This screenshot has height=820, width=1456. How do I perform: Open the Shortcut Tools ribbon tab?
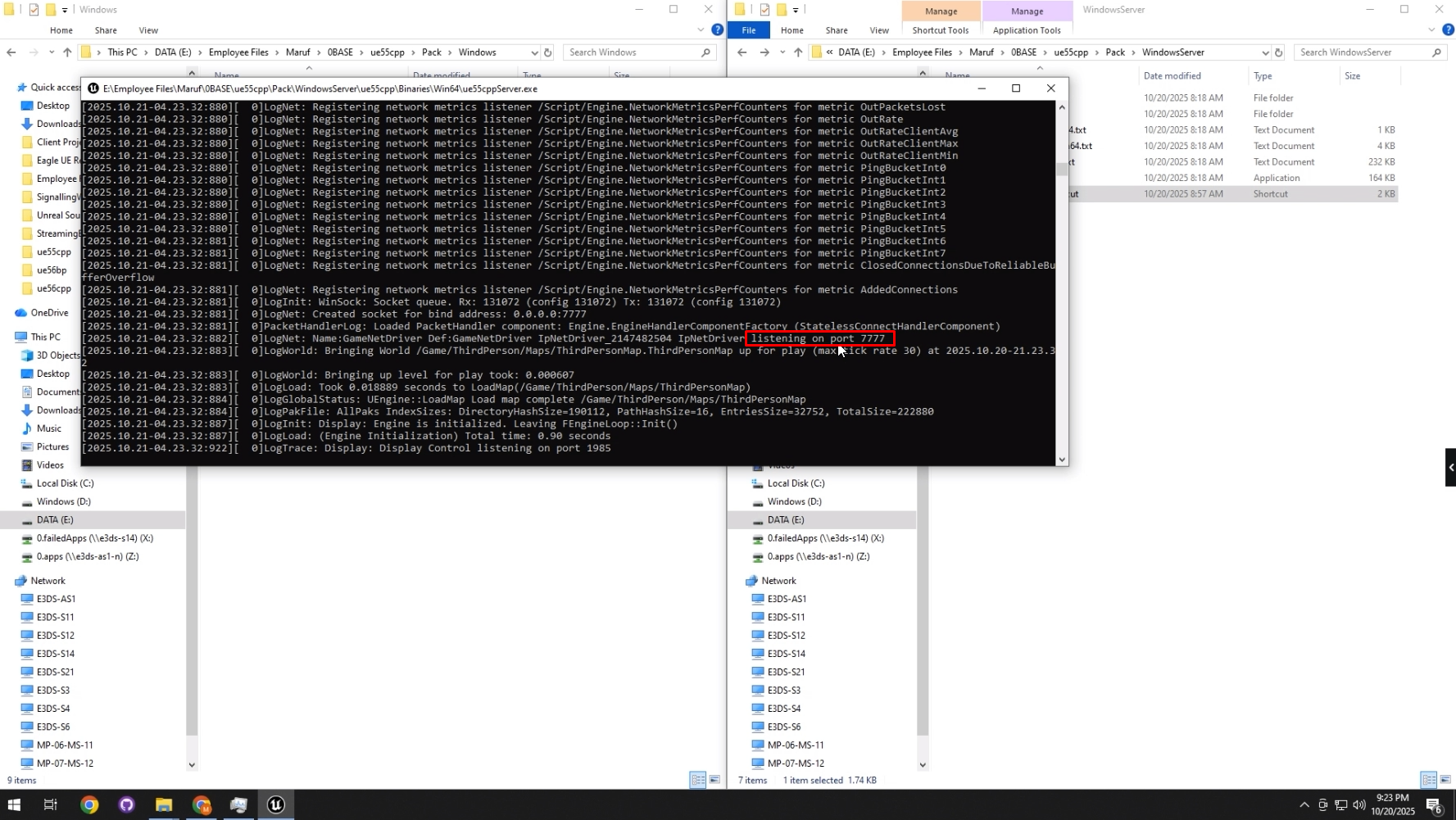[941, 30]
